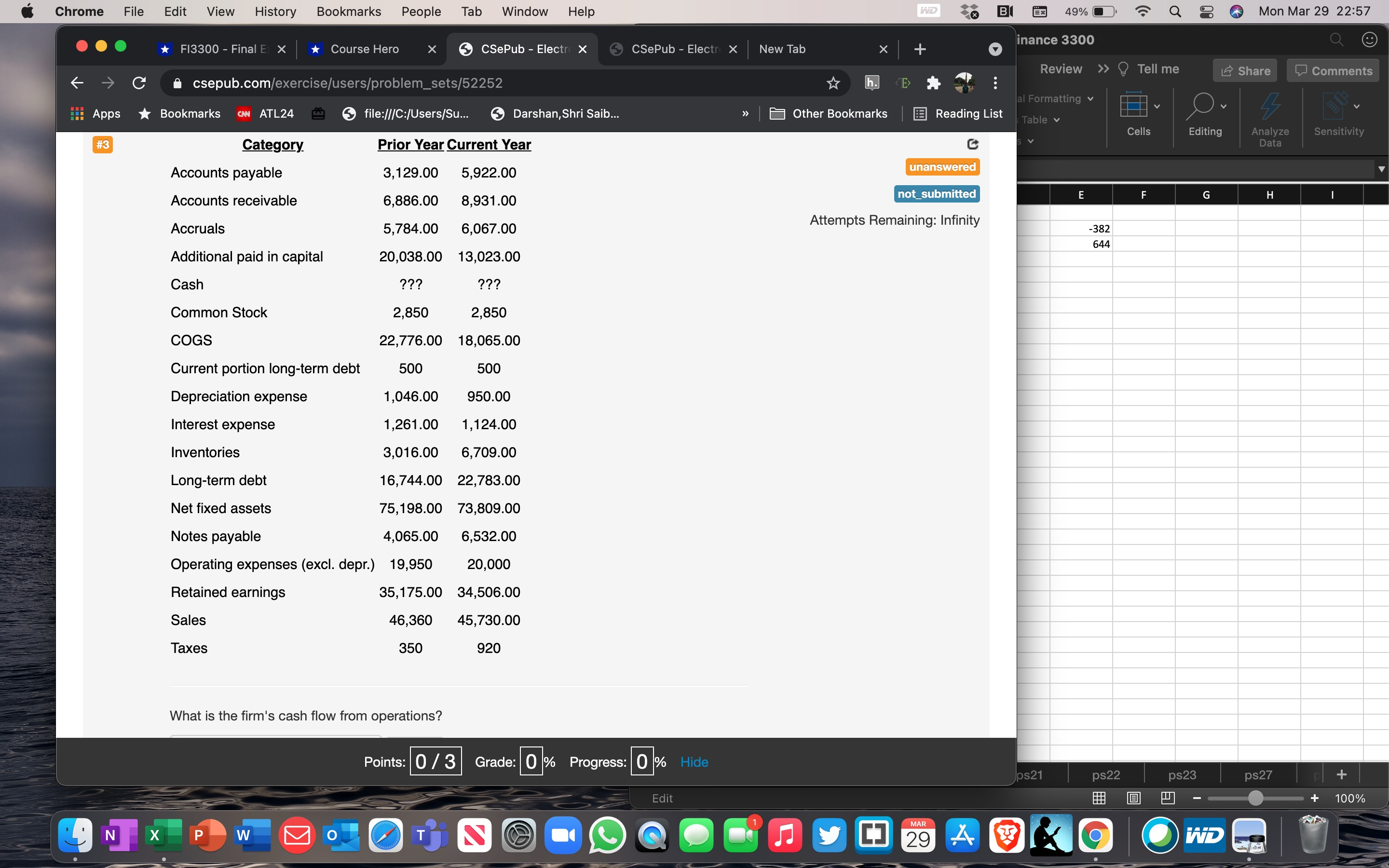The image size is (1389, 868).
Task: Reload the CSePub page
Action: pyautogui.click(x=139, y=82)
